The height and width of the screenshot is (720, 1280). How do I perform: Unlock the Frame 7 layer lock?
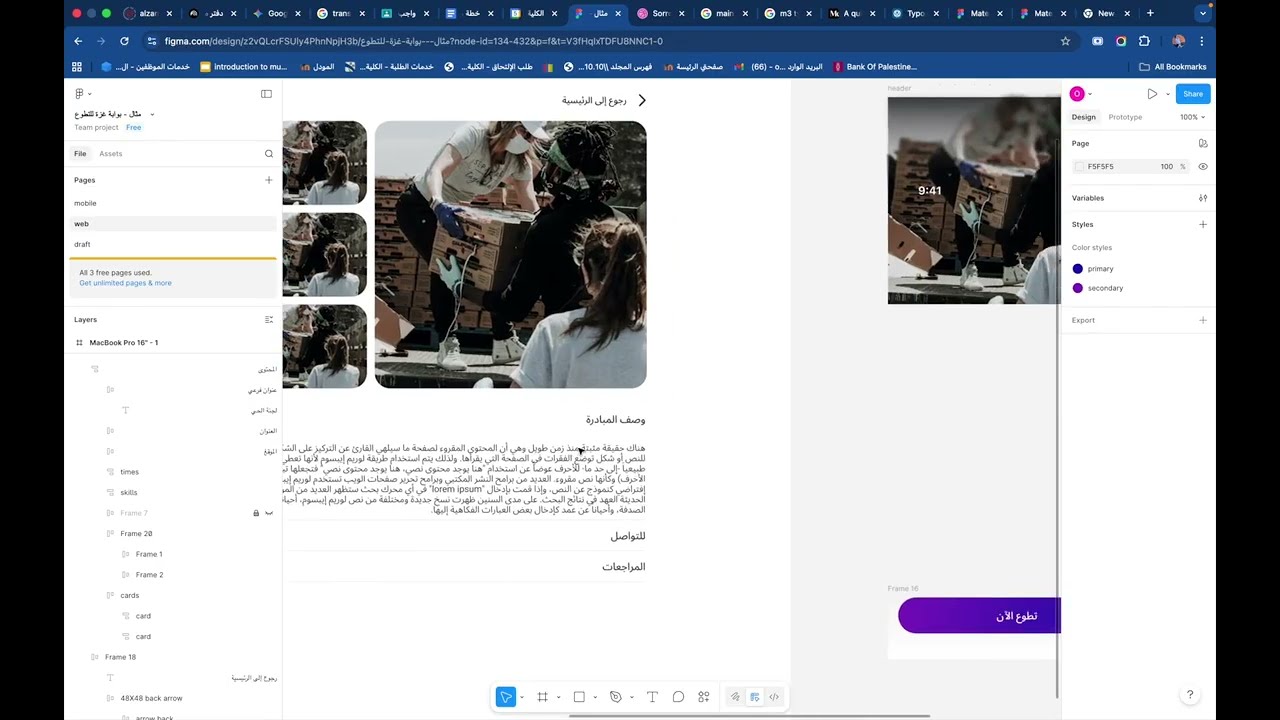256,513
